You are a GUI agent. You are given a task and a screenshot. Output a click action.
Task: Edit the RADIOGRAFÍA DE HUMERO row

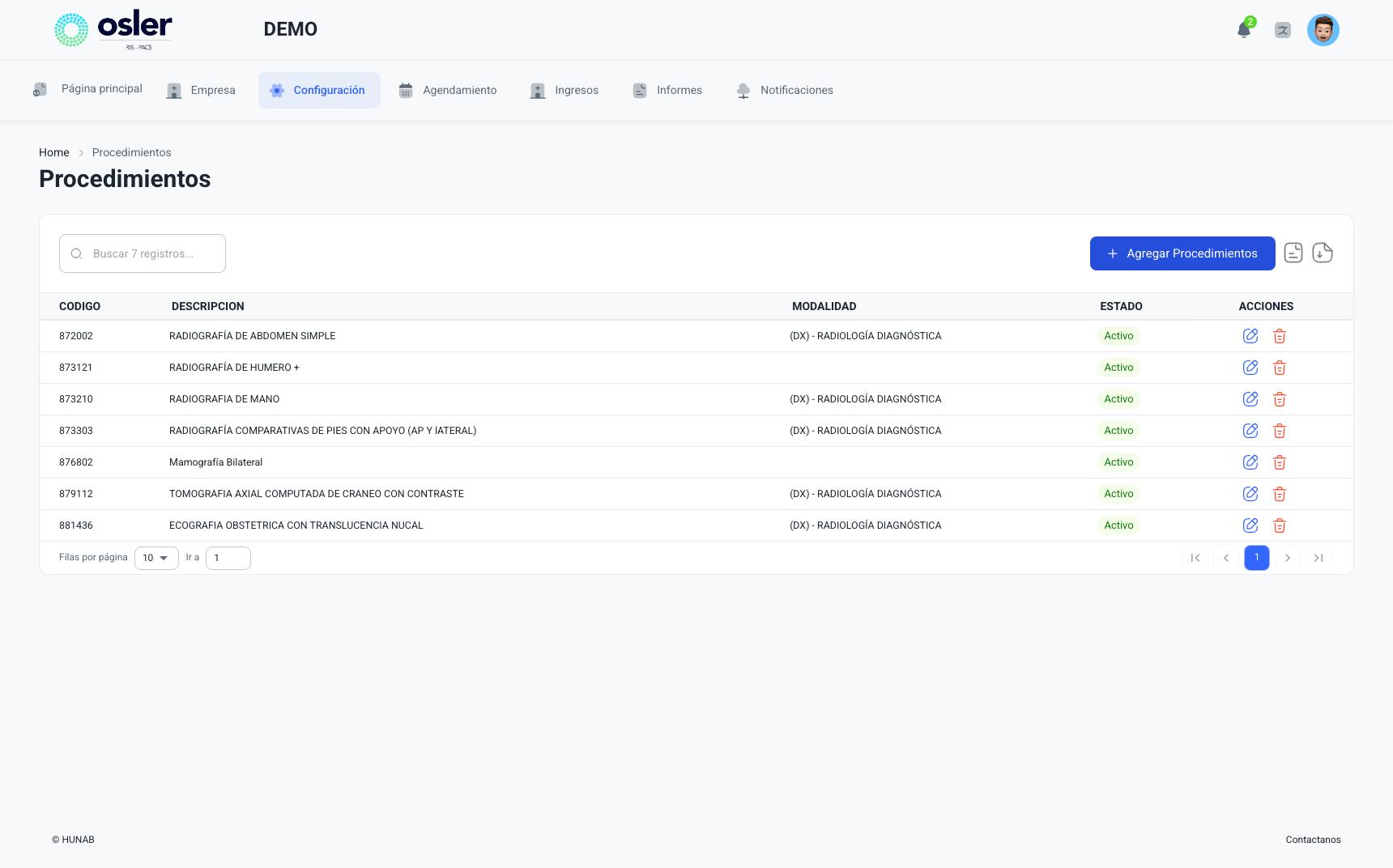point(1250,368)
